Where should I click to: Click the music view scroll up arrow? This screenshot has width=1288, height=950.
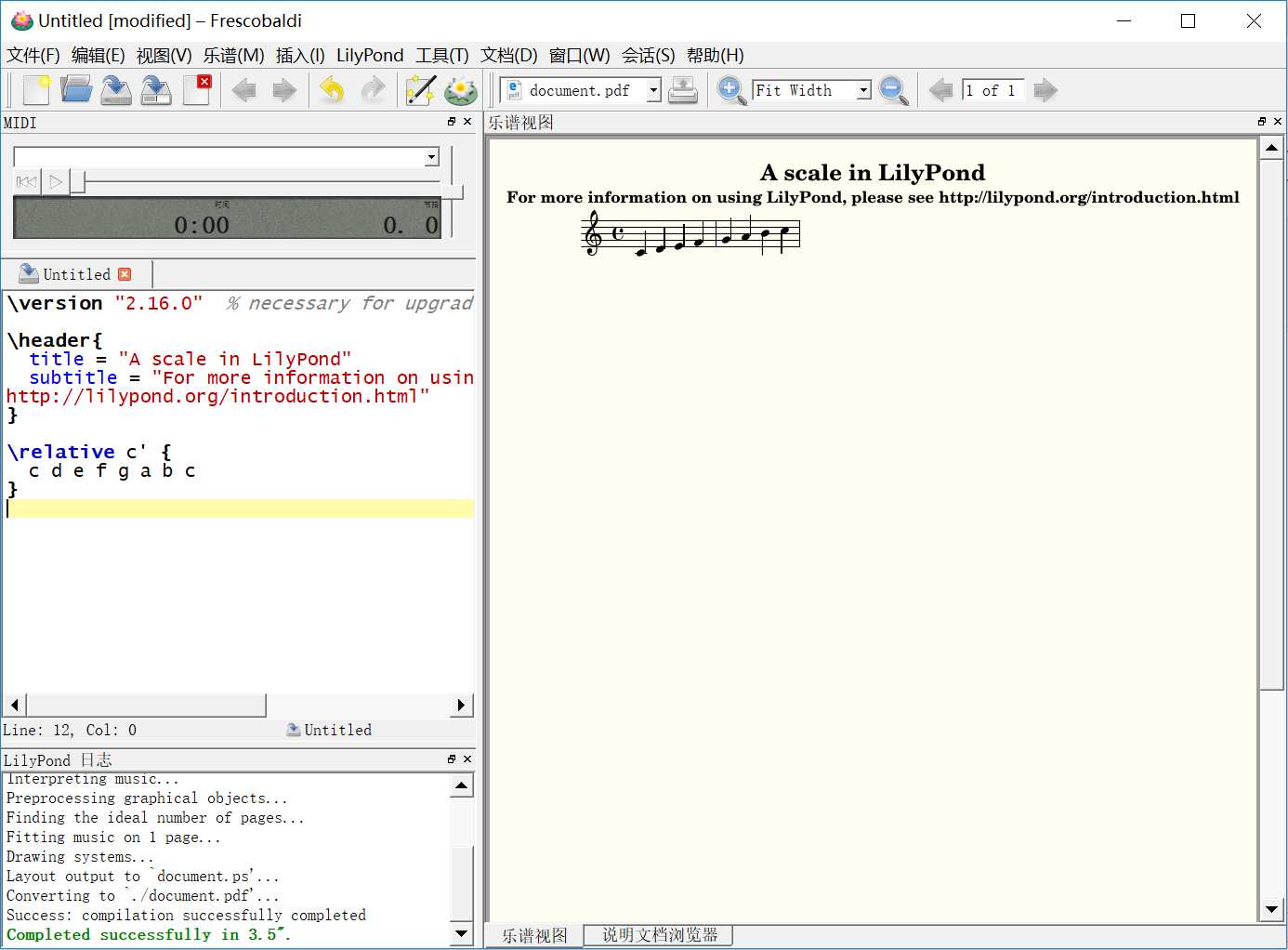point(1271,148)
